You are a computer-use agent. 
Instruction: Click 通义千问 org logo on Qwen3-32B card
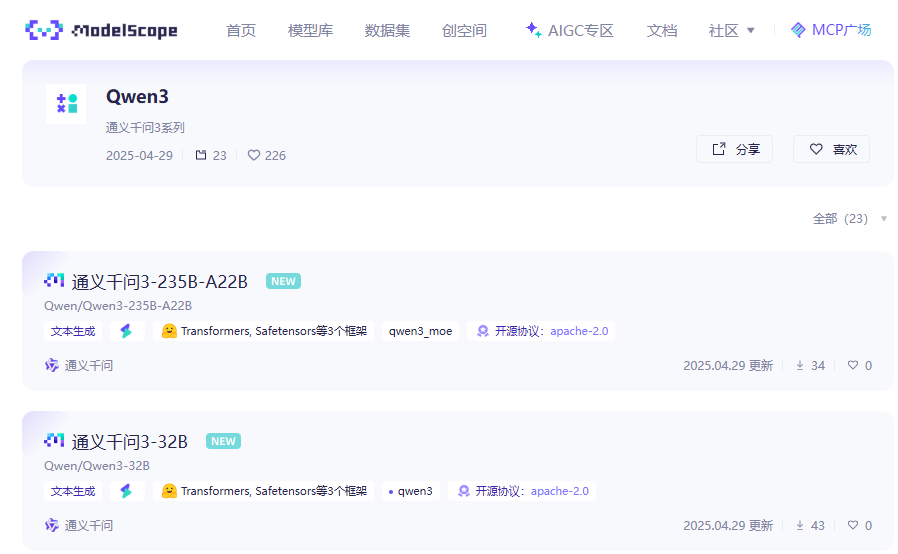(52, 525)
